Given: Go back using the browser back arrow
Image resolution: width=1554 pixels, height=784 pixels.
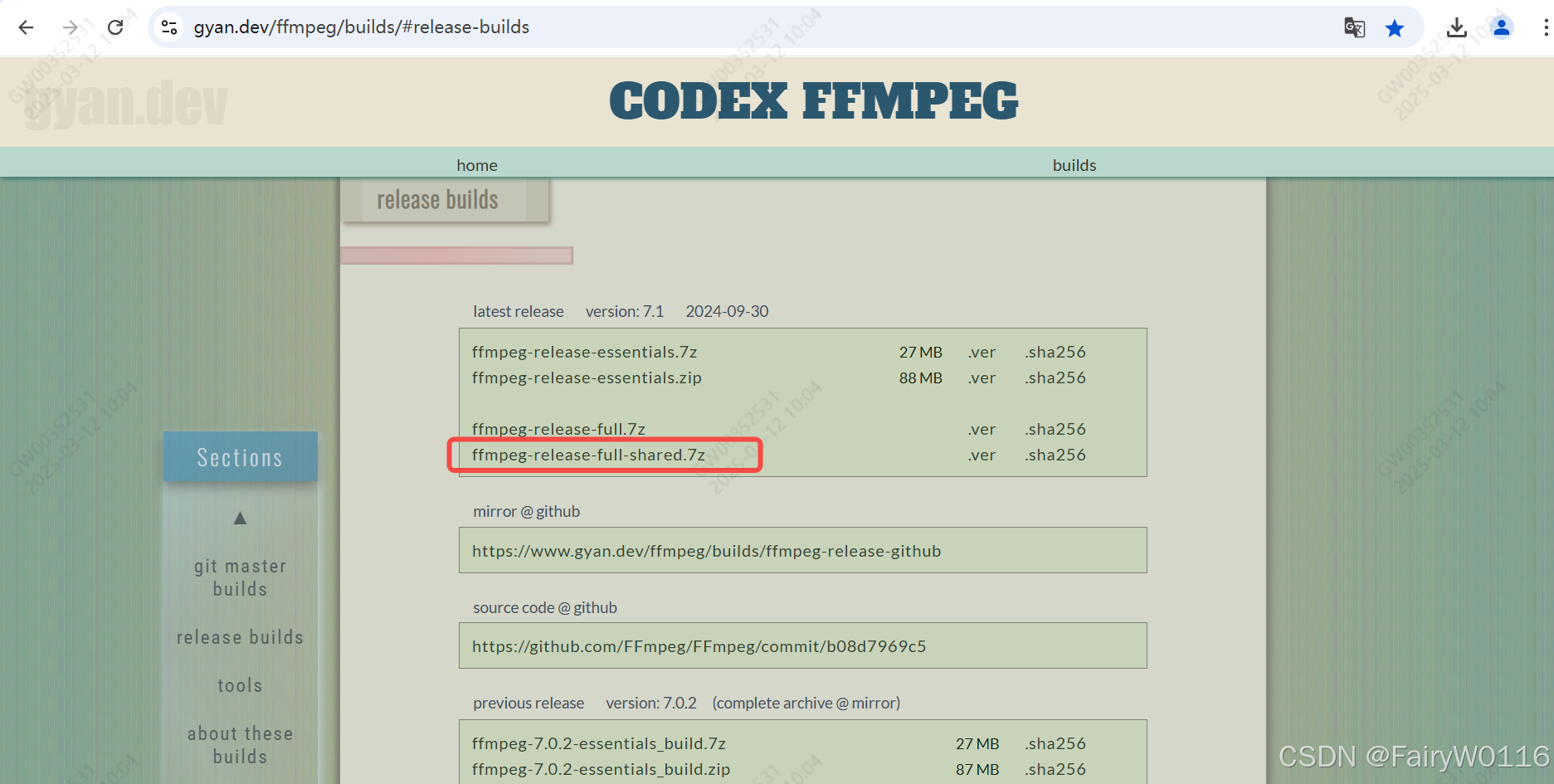Looking at the screenshot, I should (x=26, y=27).
